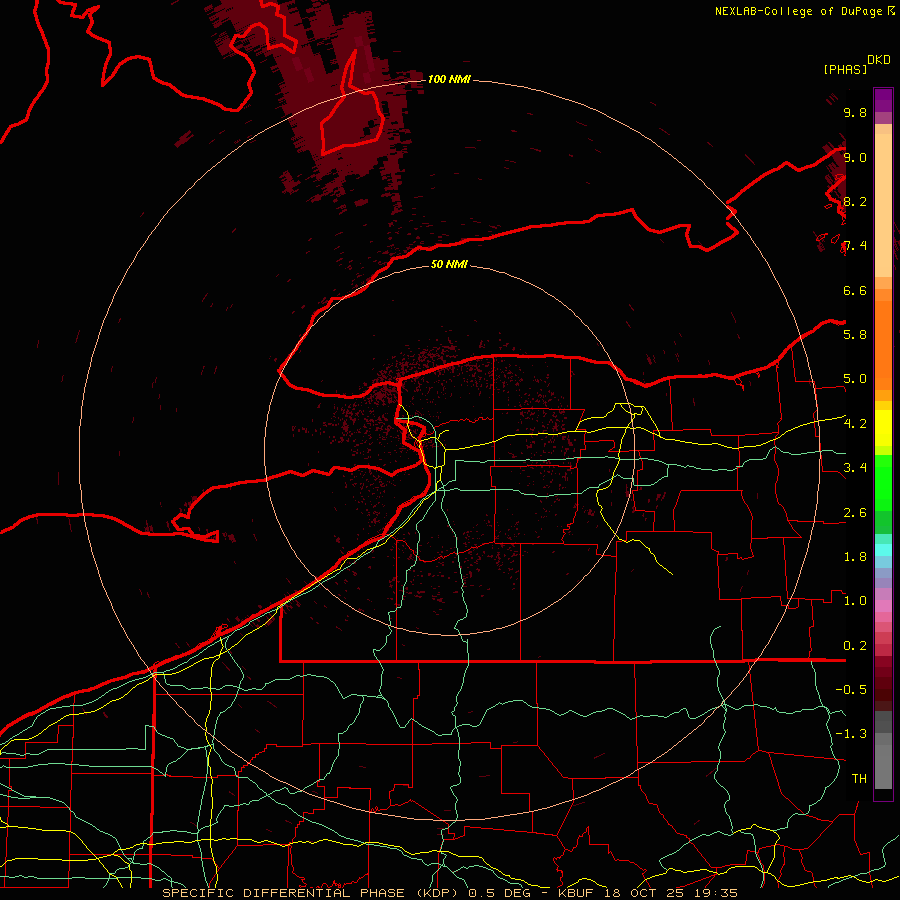Click the gray TH swatch at the scale bottom
Image resolution: width=900 pixels, height=900 pixels.
[883, 777]
